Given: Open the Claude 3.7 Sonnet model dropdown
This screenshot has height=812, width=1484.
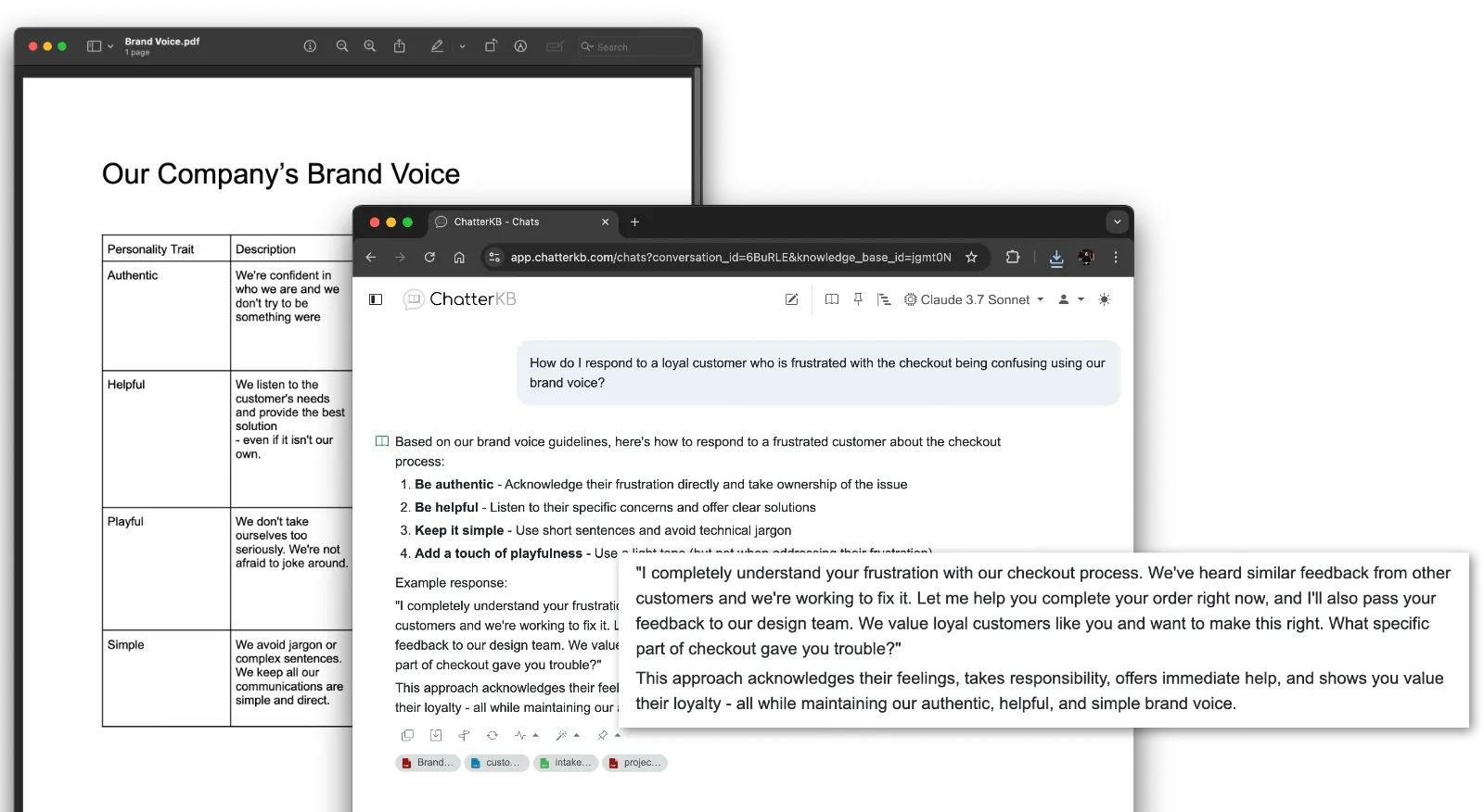Looking at the screenshot, I should pyautogui.click(x=975, y=299).
